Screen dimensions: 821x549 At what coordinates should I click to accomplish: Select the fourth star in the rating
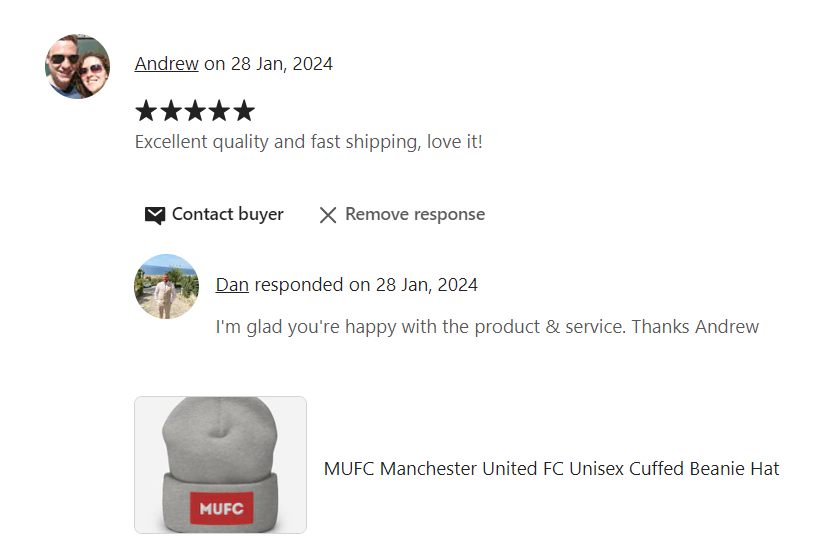[219, 110]
